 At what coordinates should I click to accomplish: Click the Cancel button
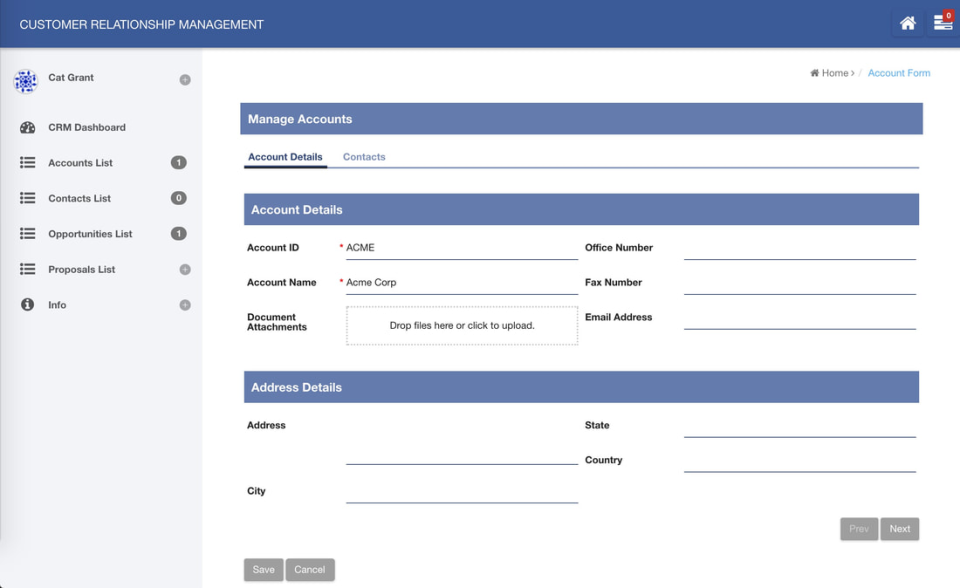[310, 569]
